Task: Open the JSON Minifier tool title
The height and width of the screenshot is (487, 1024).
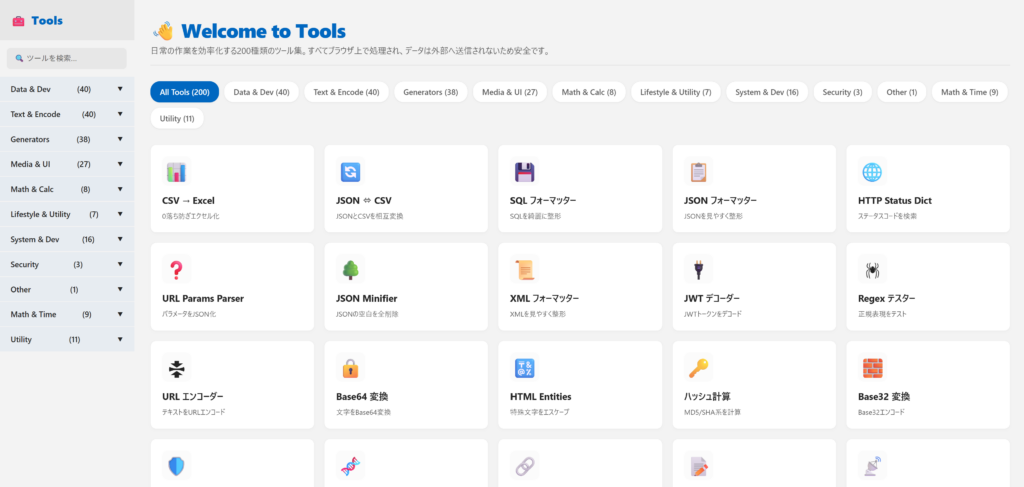Action: pos(366,298)
